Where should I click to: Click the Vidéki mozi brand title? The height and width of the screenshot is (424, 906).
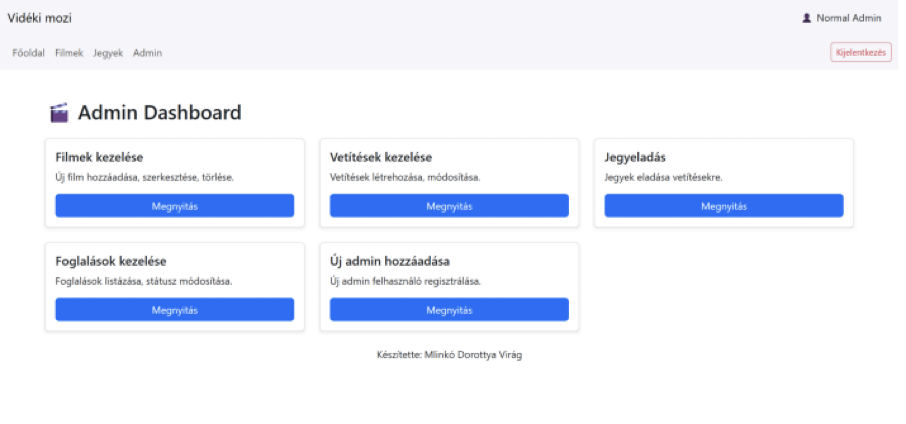tap(40, 18)
